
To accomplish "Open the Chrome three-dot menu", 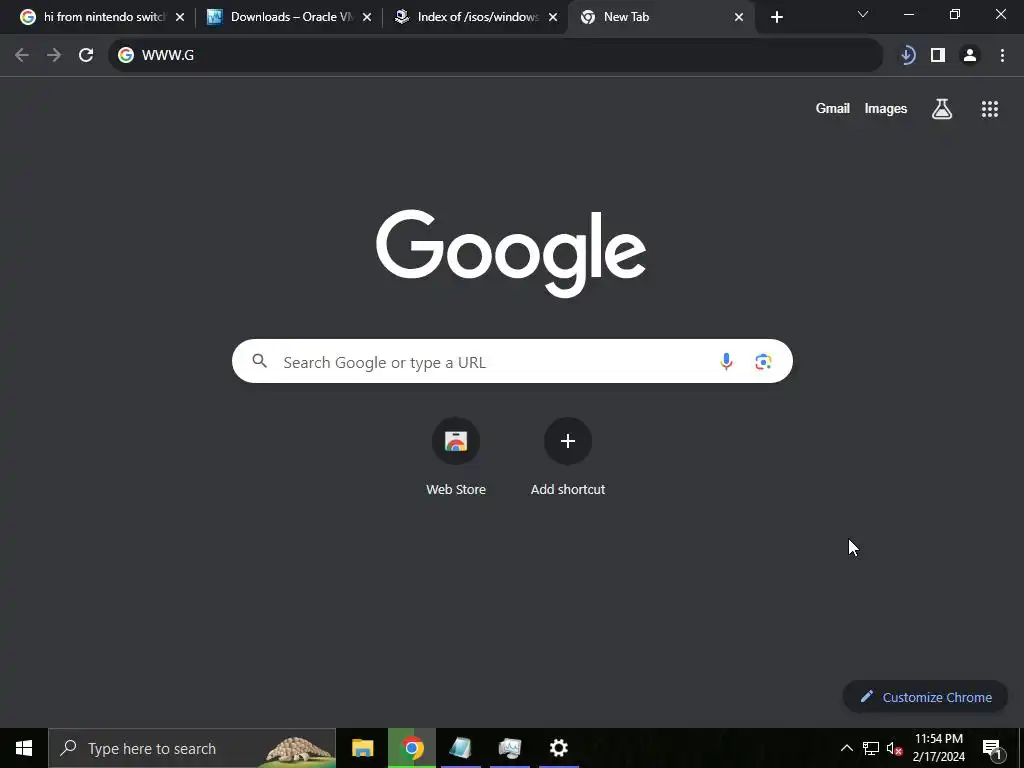I will click(1002, 55).
